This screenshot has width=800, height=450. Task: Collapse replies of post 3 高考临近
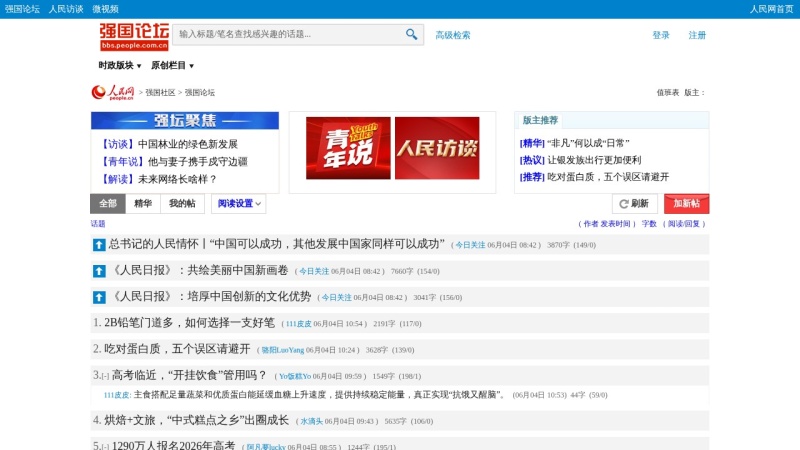tap(105, 377)
